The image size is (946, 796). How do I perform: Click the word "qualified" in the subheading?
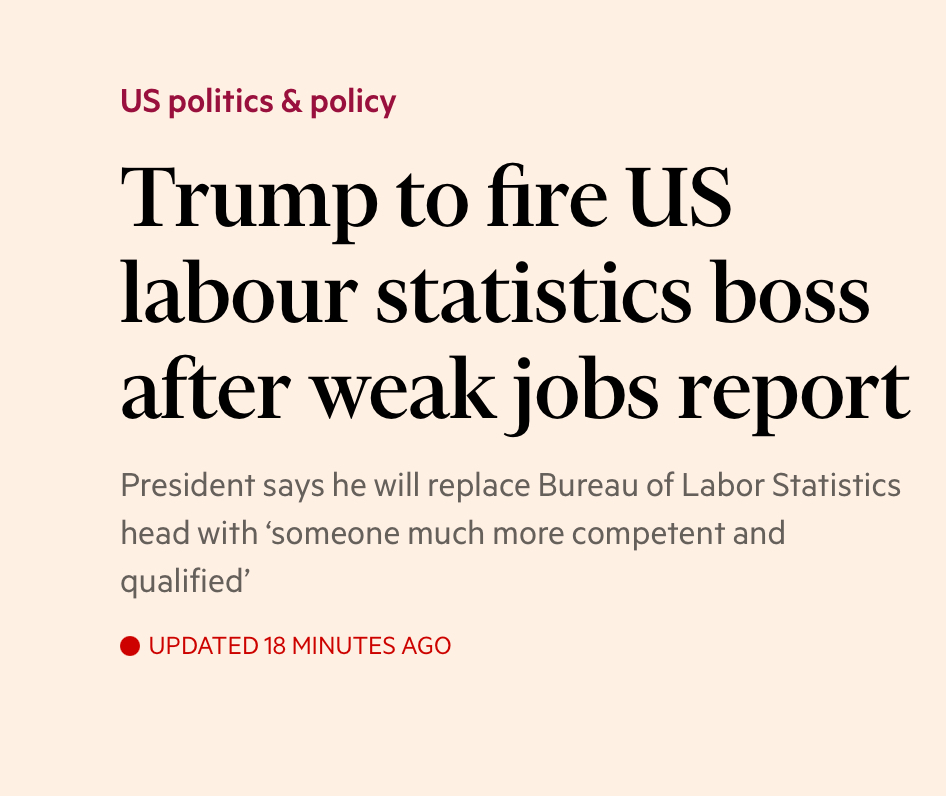tap(182, 581)
